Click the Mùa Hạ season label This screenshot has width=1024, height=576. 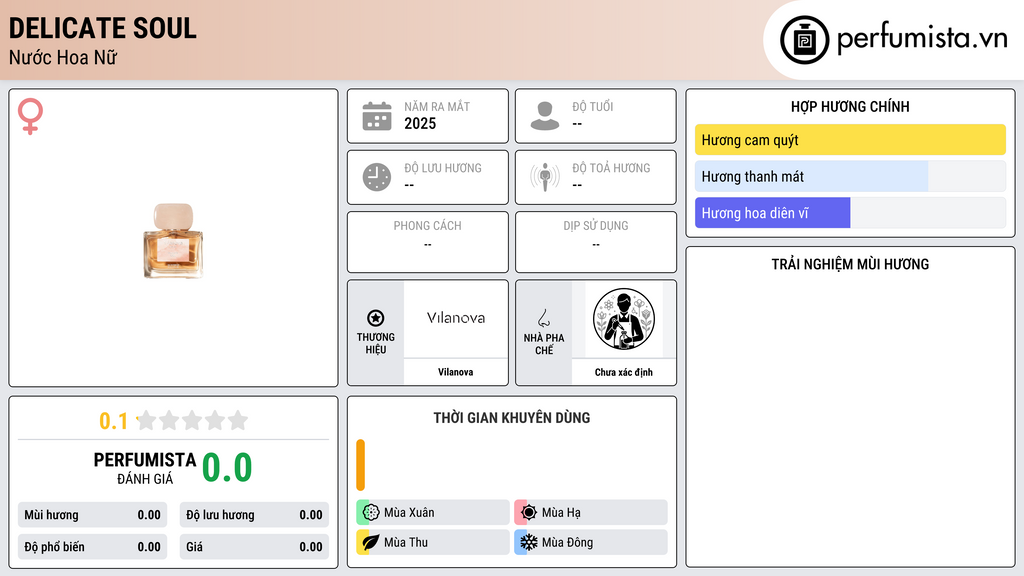(x=561, y=513)
